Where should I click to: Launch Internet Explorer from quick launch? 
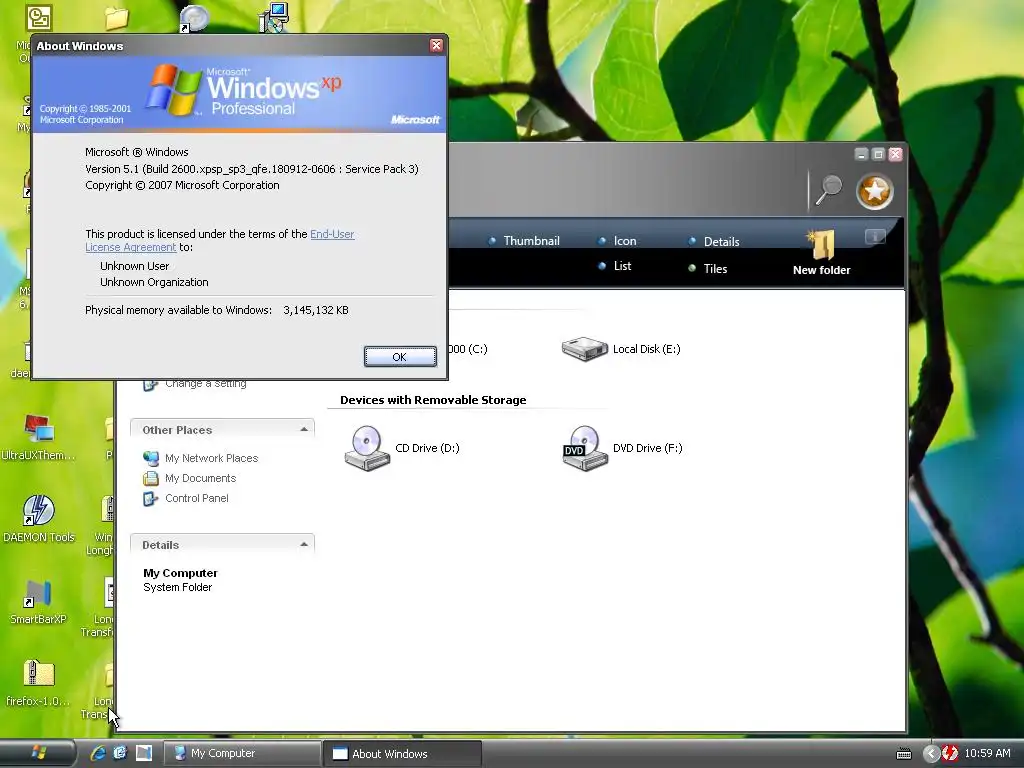[x=98, y=753]
